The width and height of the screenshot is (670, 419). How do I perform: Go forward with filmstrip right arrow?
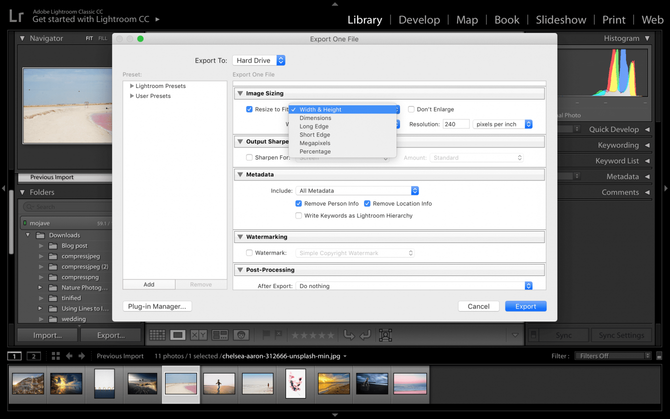tap(82, 356)
